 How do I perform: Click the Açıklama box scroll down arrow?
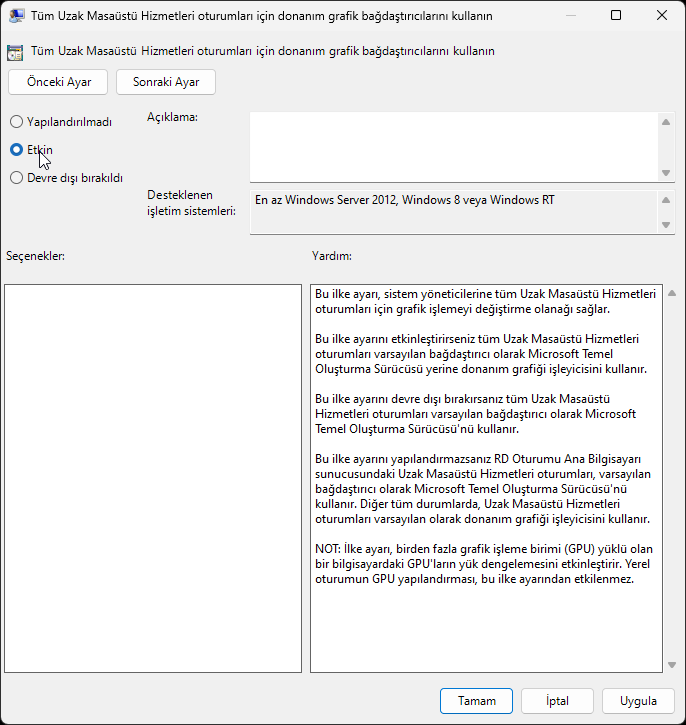point(666,173)
